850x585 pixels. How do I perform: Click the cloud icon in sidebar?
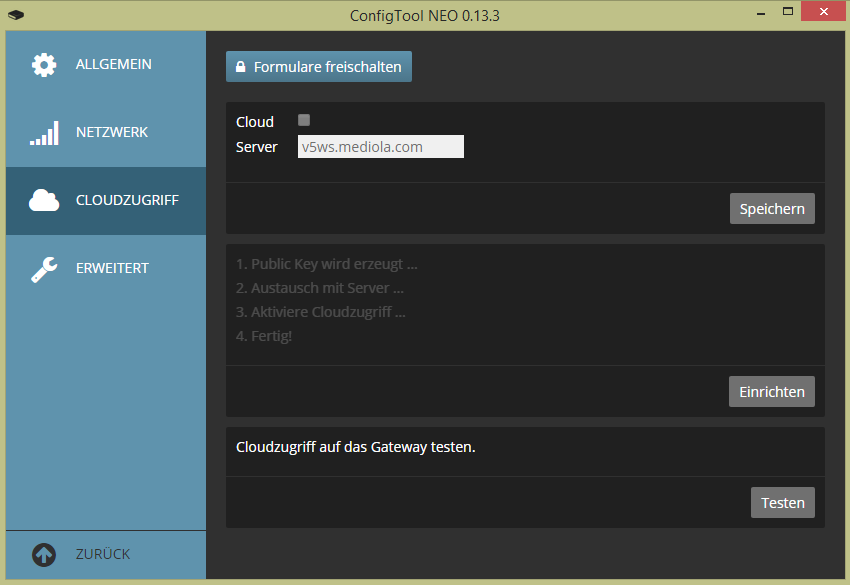[44, 201]
